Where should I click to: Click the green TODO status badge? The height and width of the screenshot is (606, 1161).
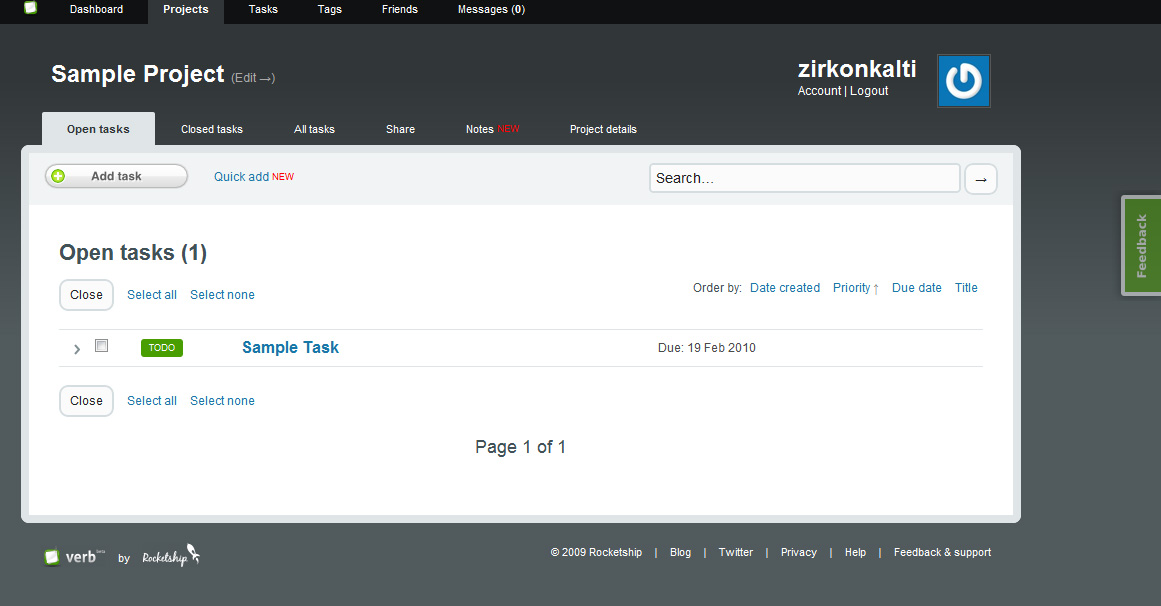tap(162, 348)
